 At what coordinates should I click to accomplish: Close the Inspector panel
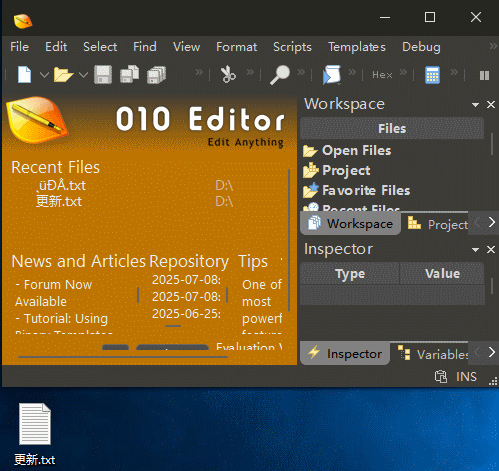coord(491,249)
